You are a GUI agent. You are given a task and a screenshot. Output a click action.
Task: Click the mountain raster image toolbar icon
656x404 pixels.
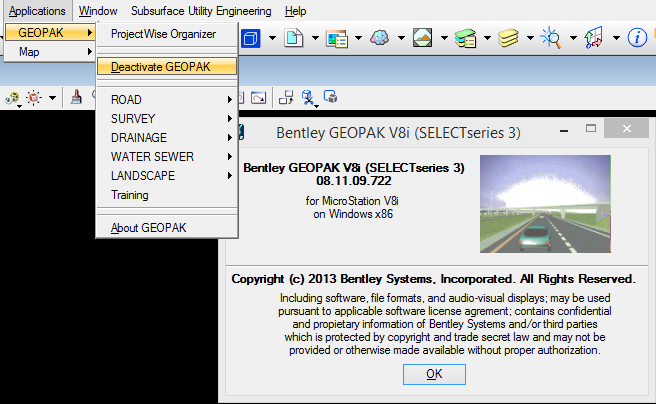pos(423,38)
